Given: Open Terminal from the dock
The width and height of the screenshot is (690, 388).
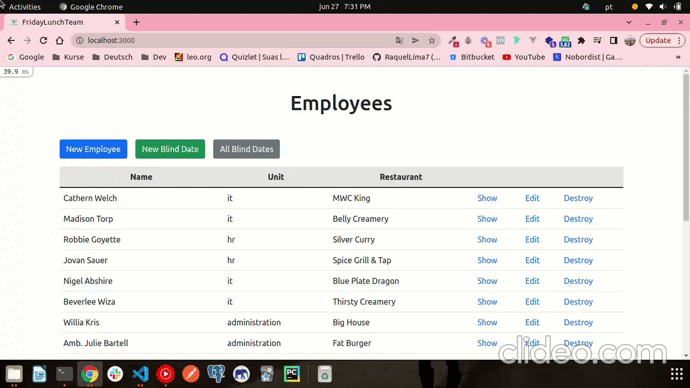Looking at the screenshot, I should (x=65, y=374).
